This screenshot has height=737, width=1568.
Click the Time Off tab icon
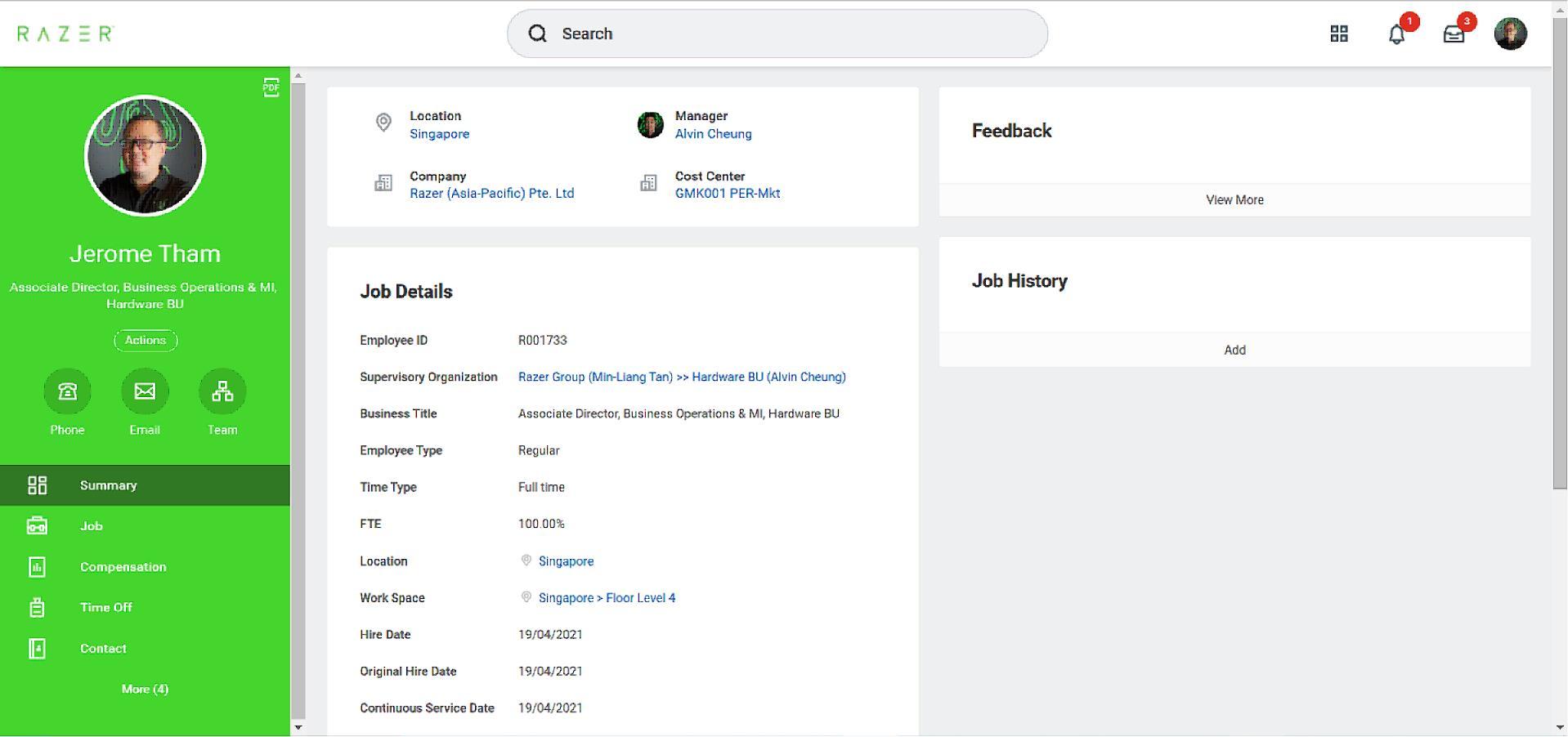coord(38,608)
